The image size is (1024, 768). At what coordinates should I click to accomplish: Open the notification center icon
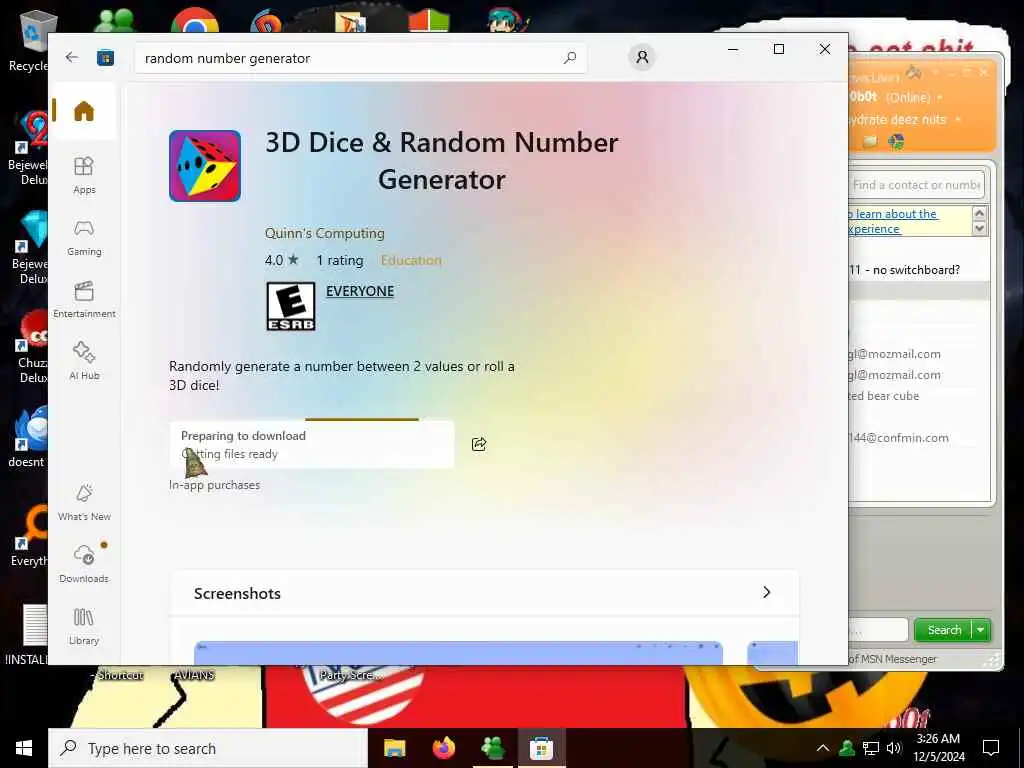[991, 748]
